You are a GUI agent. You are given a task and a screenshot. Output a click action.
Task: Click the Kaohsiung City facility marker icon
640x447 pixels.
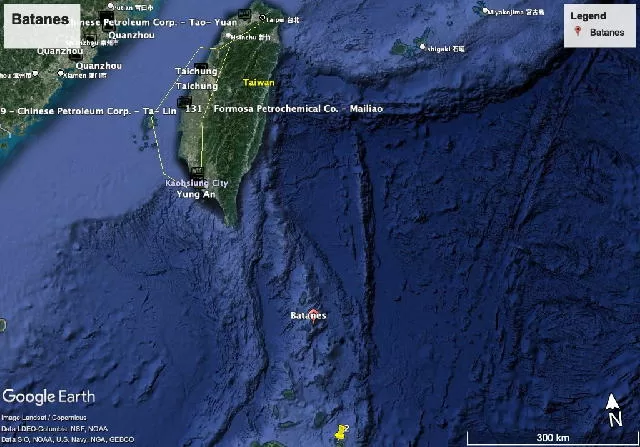pyautogui.click(x=197, y=173)
